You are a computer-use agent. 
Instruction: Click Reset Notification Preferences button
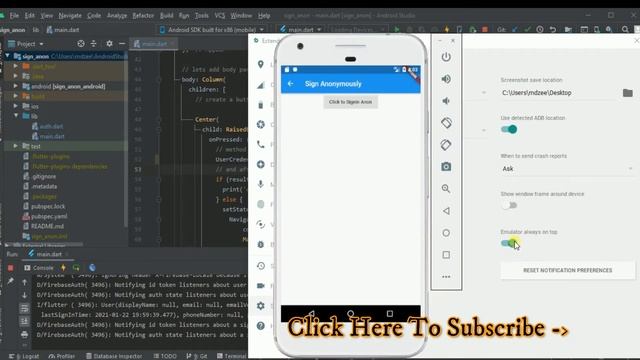coord(568,270)
